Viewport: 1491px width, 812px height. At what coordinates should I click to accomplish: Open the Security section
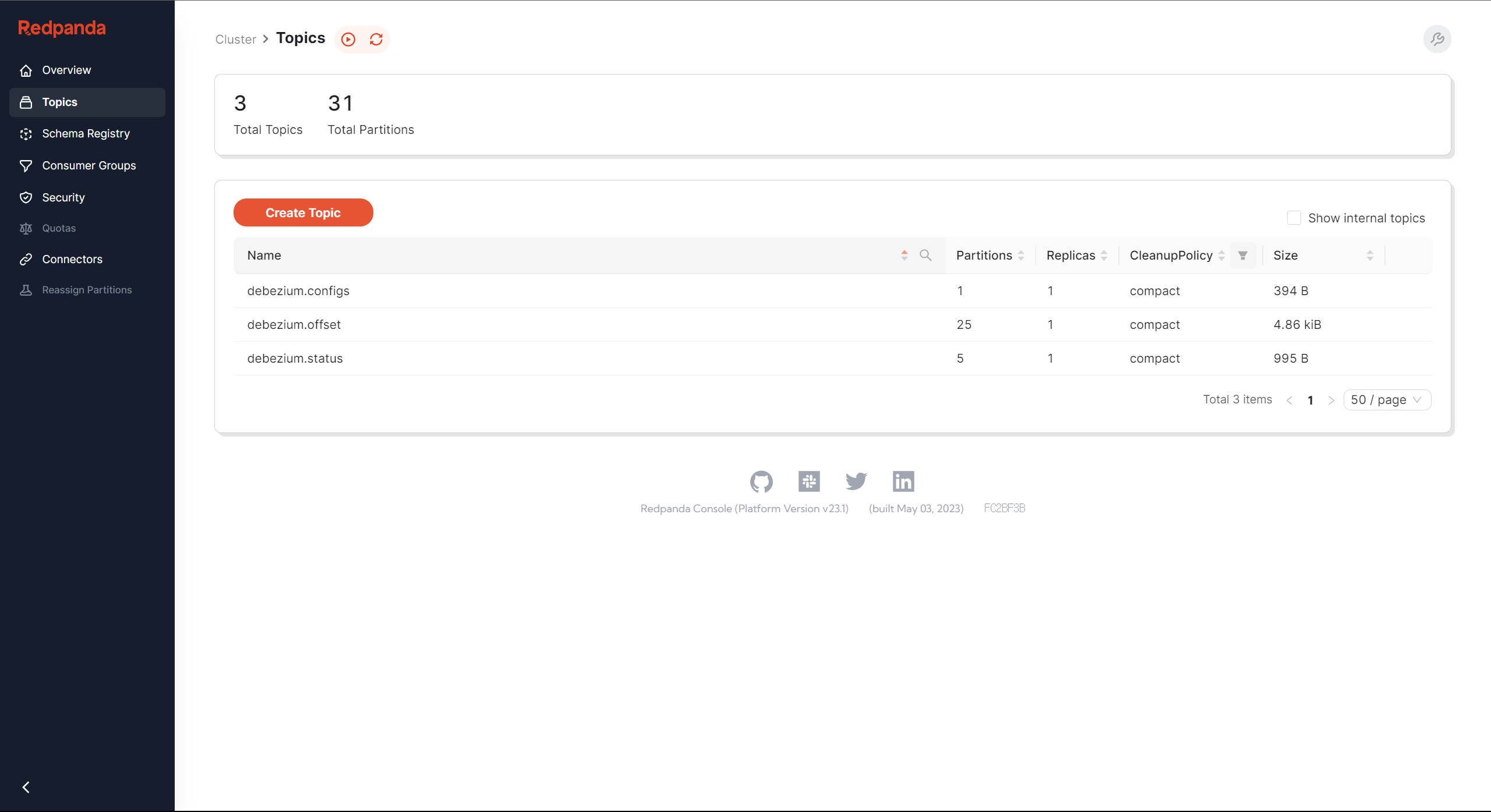[x=87, y=198]
